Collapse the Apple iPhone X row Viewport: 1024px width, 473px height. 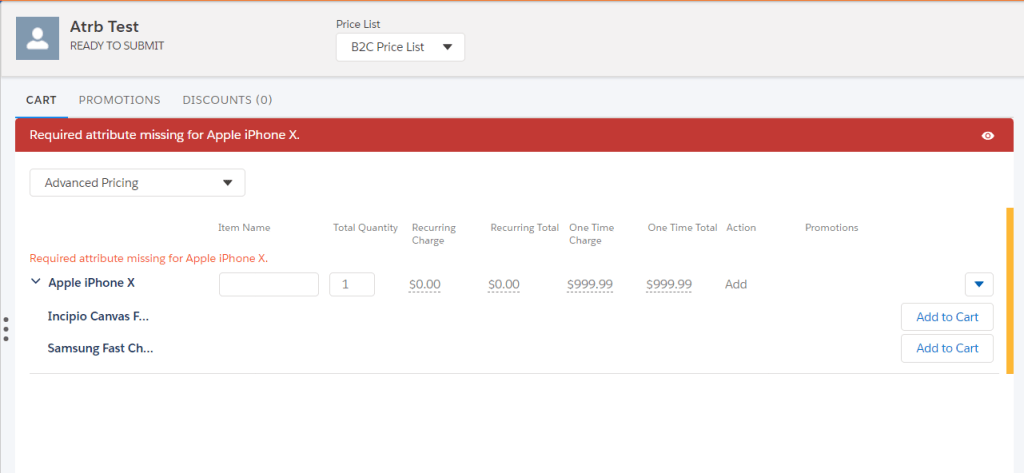[36, 283]
